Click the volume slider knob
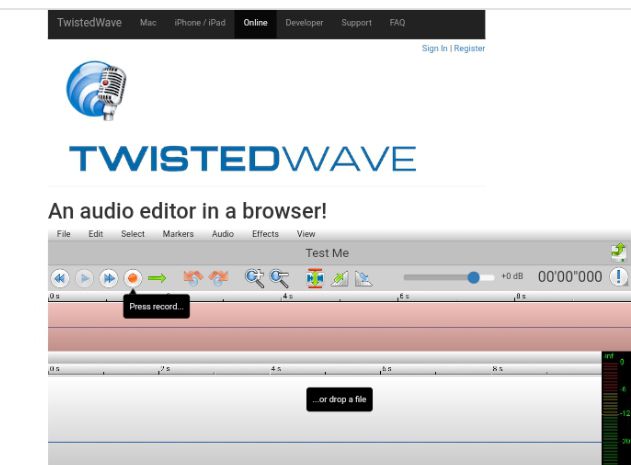This screenshot has width=631, height=465. (x=474, y=277)
